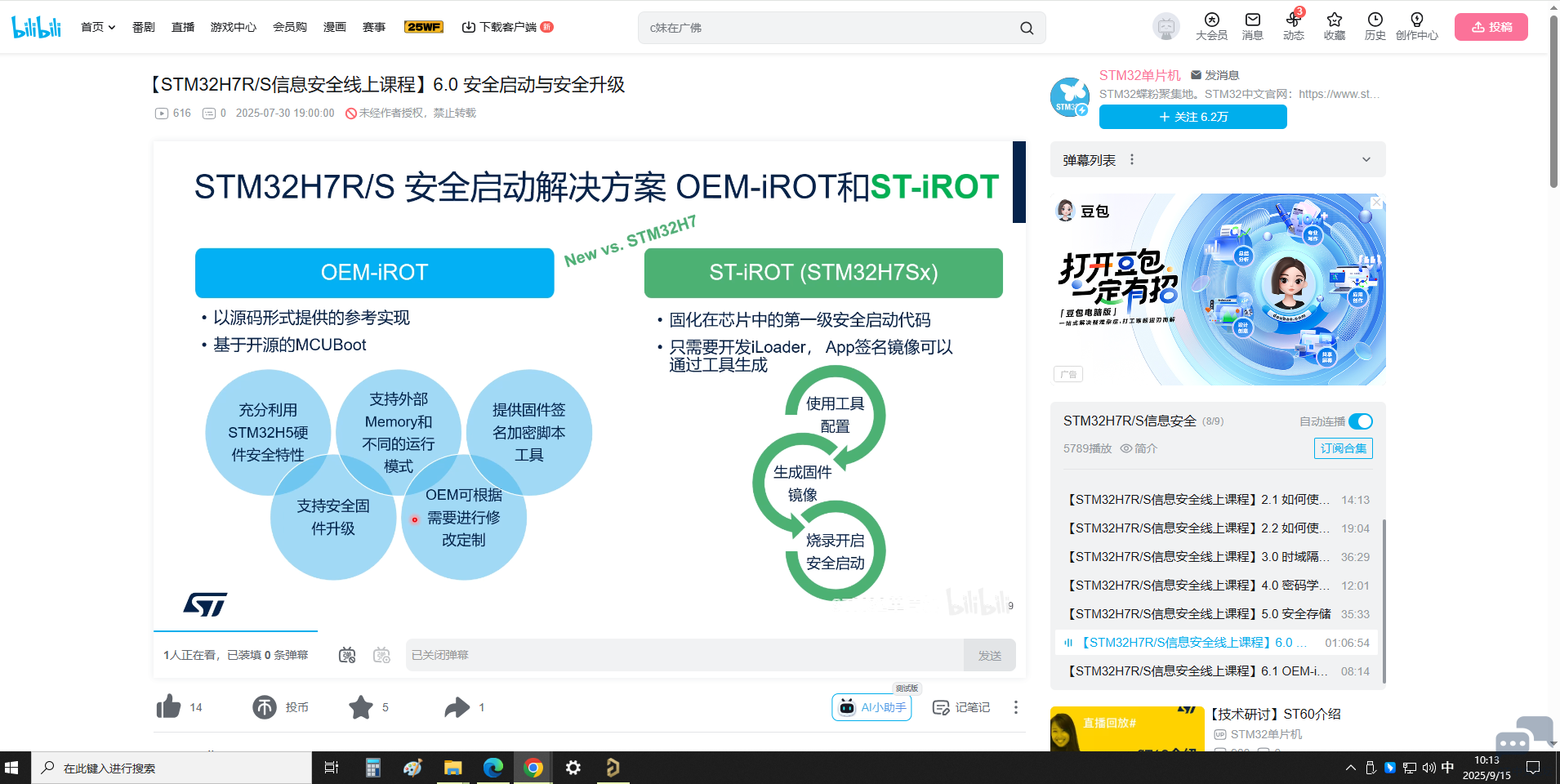This screenshot has height=784, width=1560.
Task: Open more options beside 记笔记
Action: 1015,707
